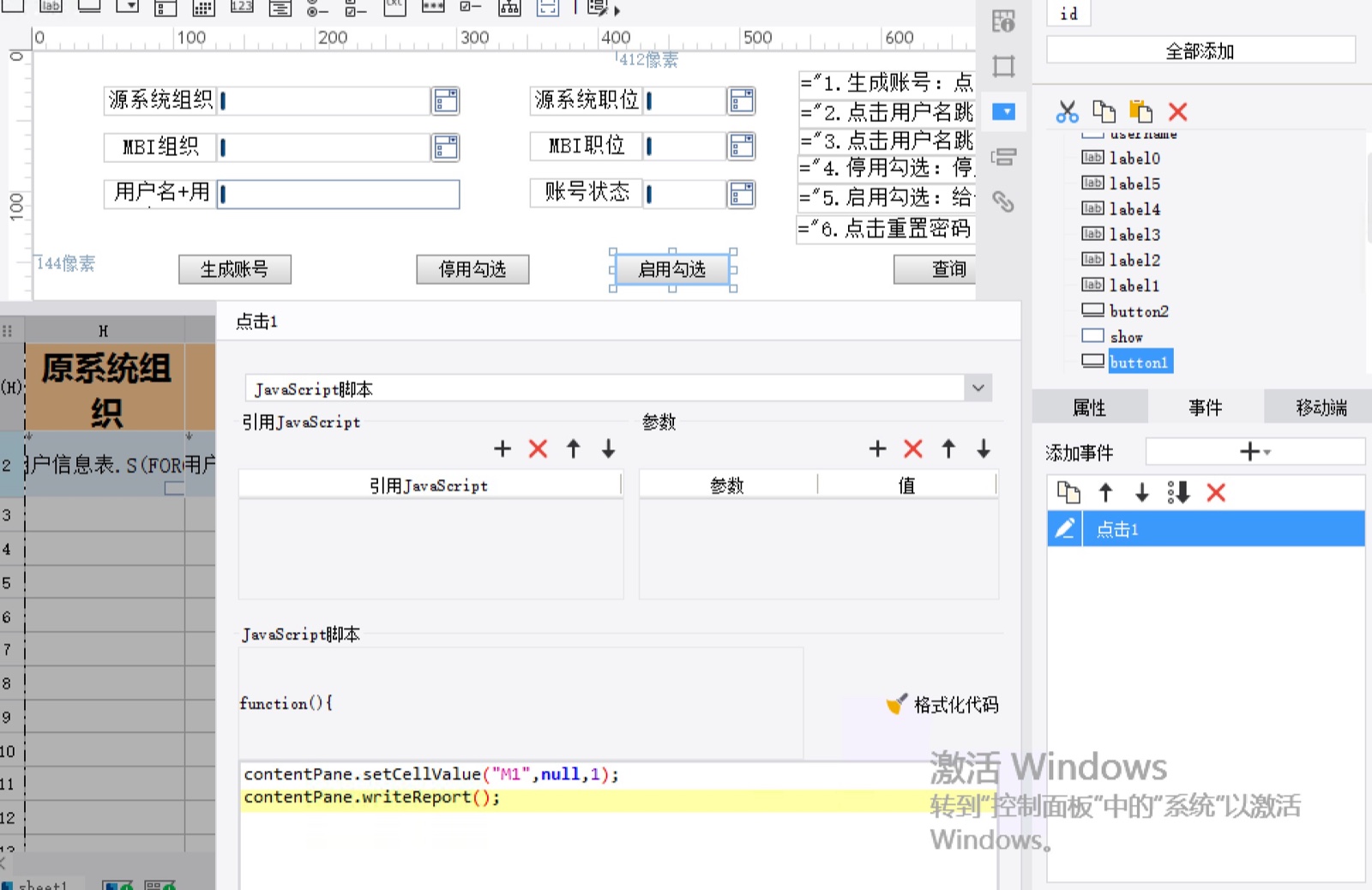Move the event down in the event list
This screenshot has width=1372, height=890.
click(1141, 492)
